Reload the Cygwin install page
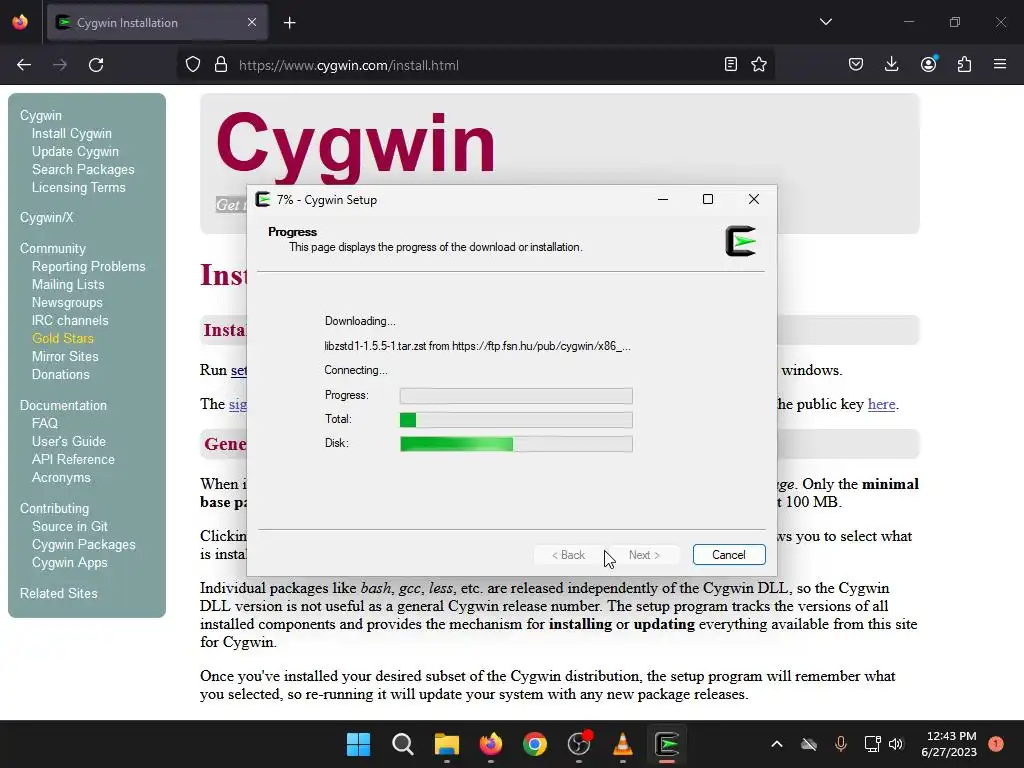Viewport: 1024px width, 768px height. 96,65
